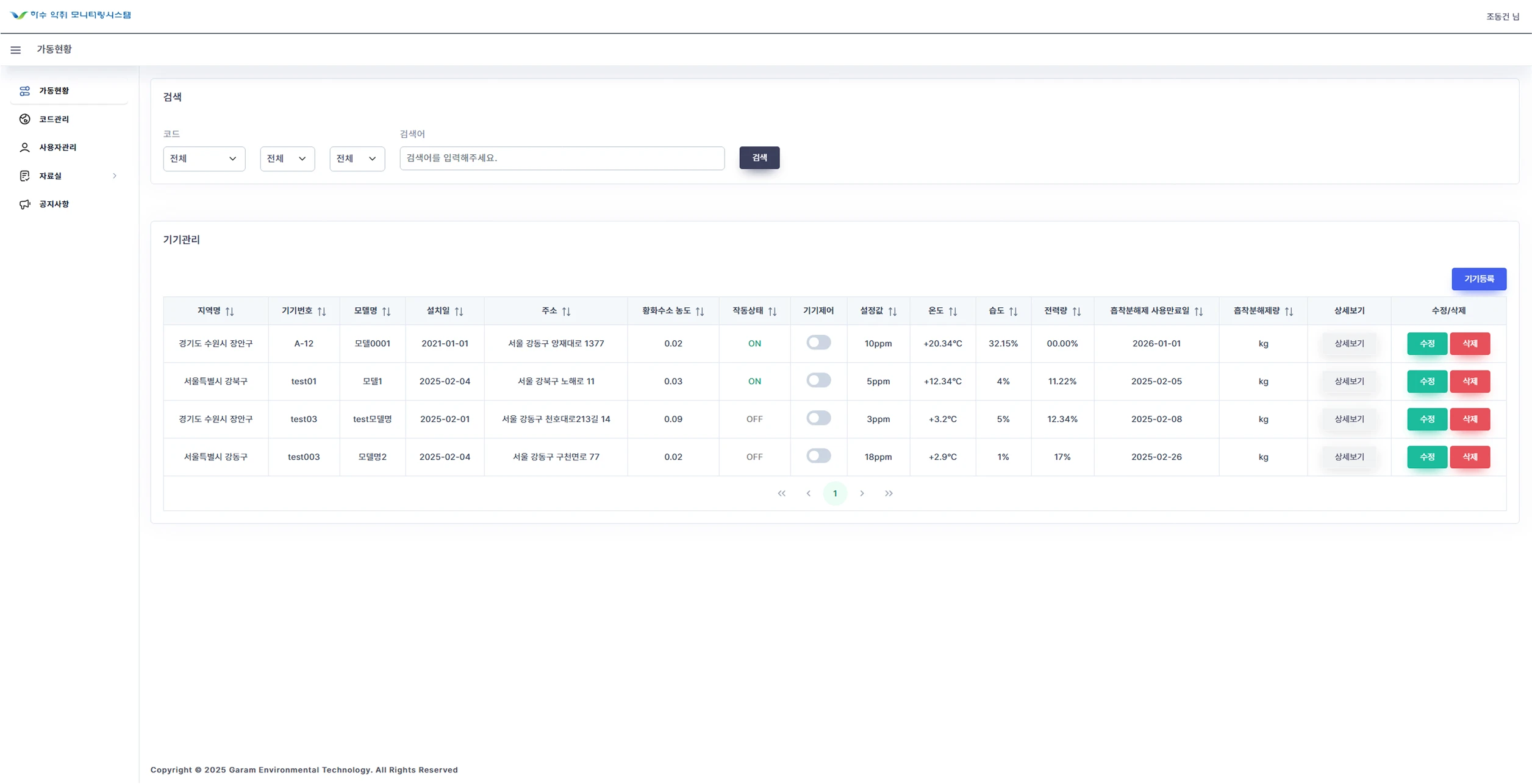
Task: Open 코드관리 menu item
Action: [x=68, y=119]
